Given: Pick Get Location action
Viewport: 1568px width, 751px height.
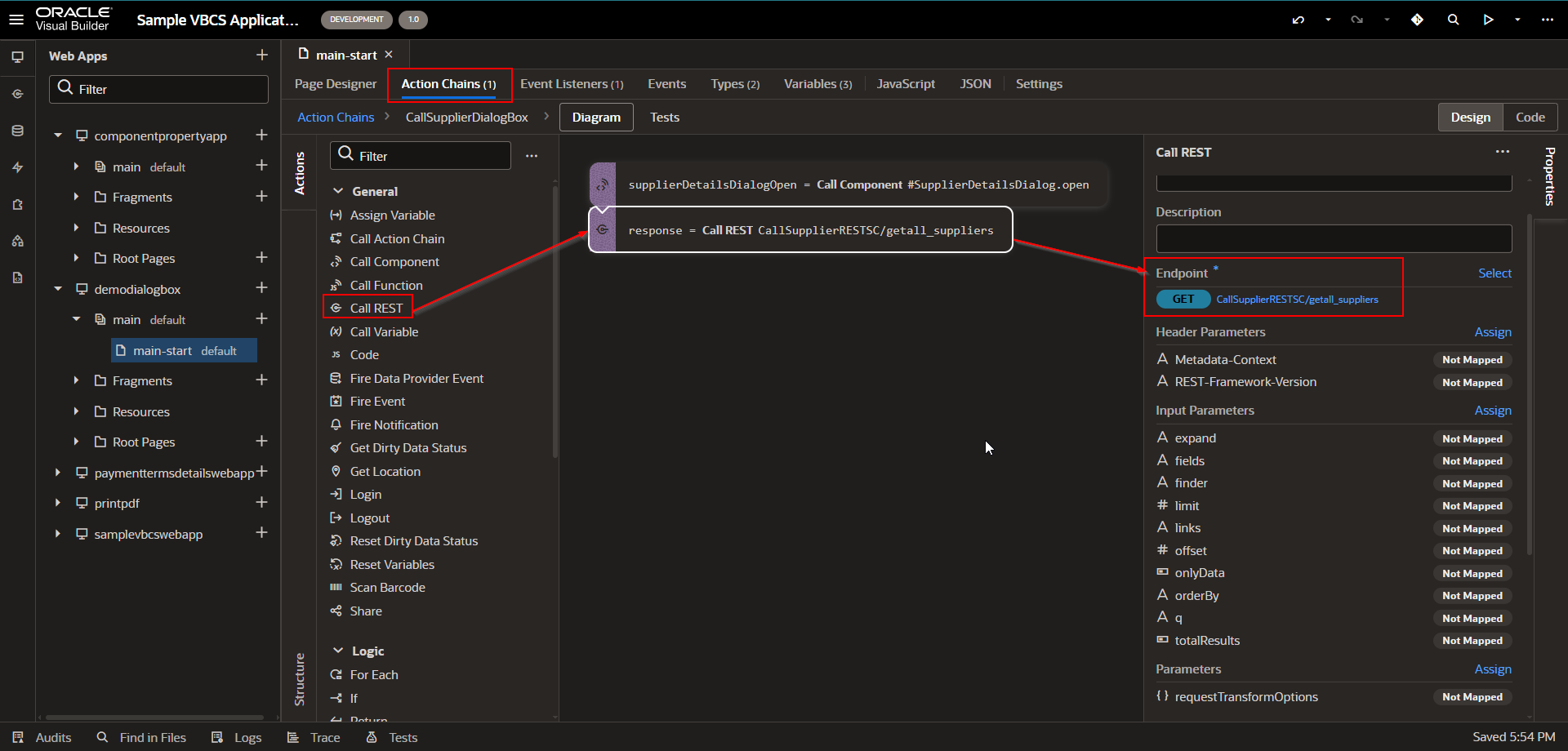Looking at the screenshot, I should pyautogui.click(x=385, y=472).
